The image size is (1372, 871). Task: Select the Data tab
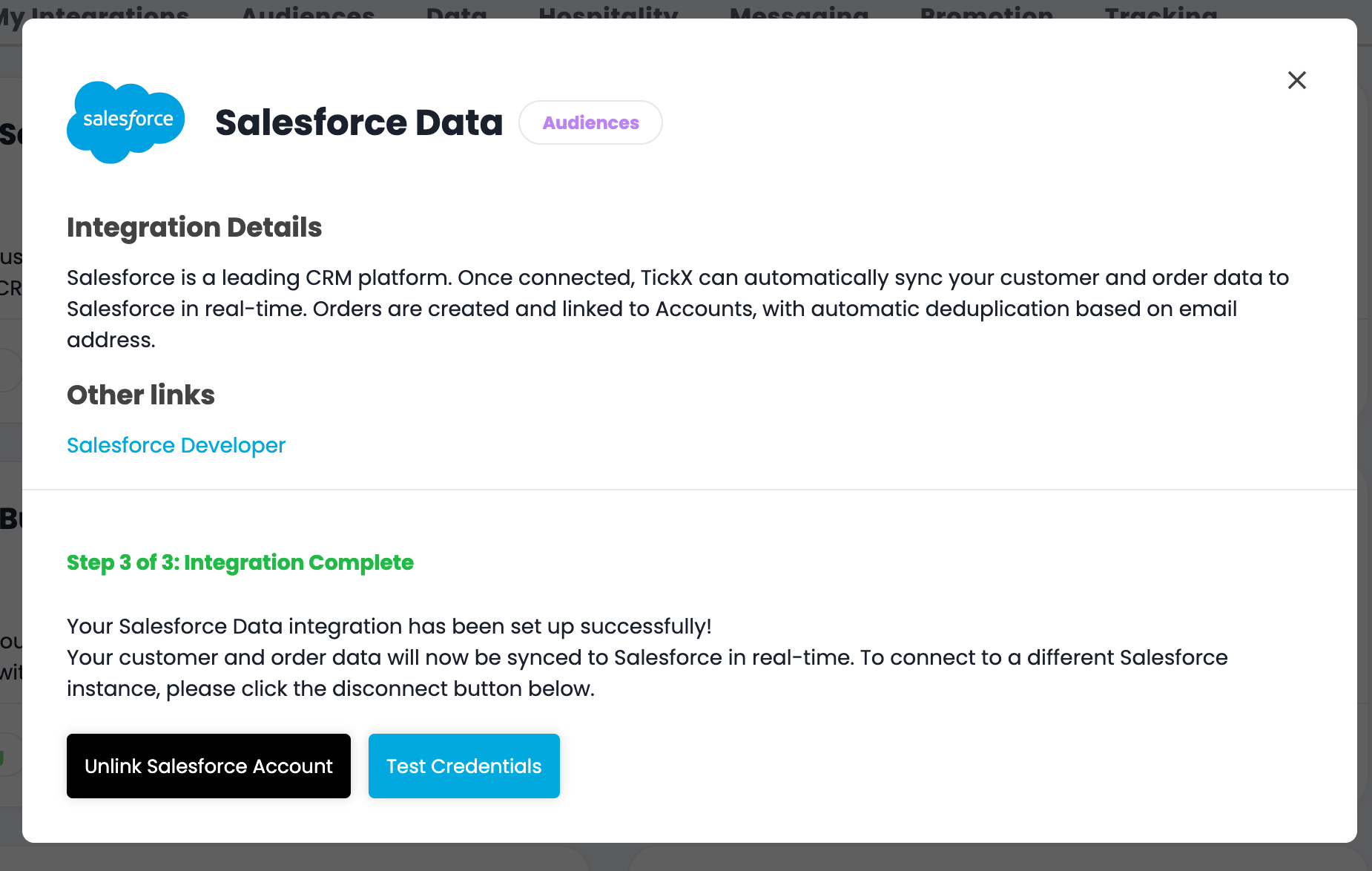(x=457, y=11)
